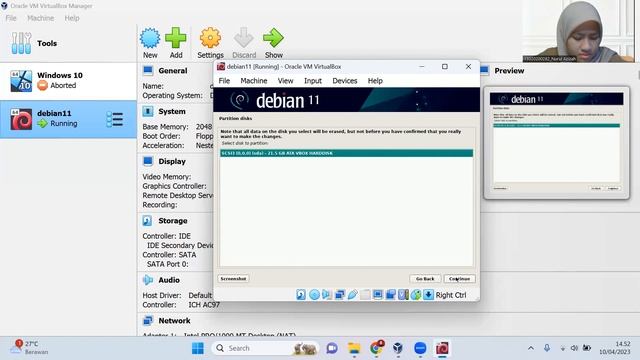Open Help menu in debian11 VM window
Image resolution: width=640 pixels, height=360 pixels.
(x=375, y=81)
